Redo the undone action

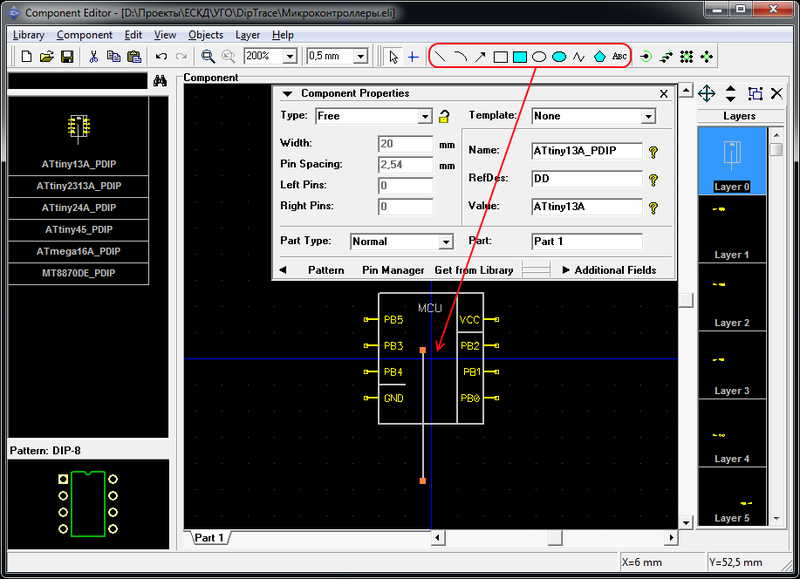[x=181, y=56]
